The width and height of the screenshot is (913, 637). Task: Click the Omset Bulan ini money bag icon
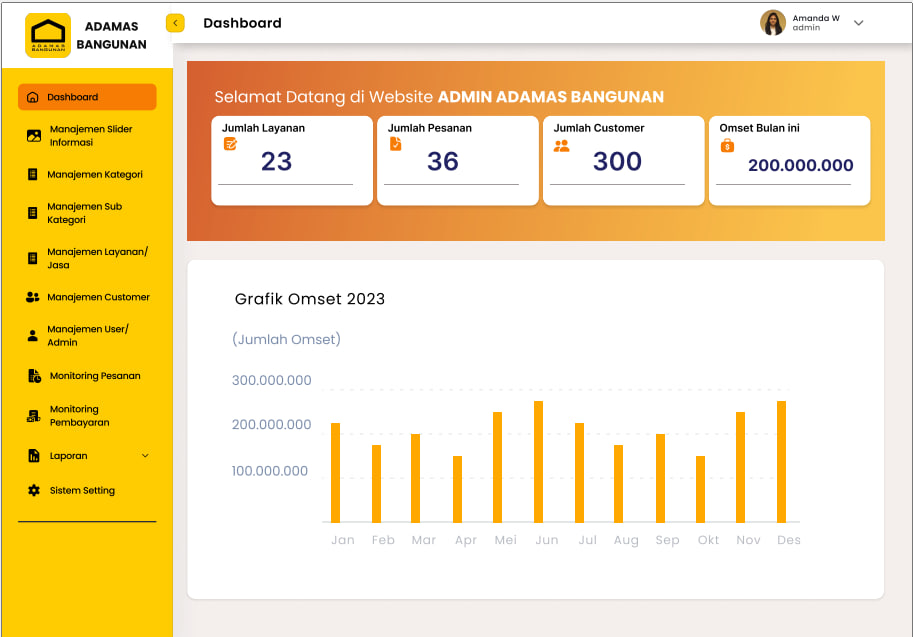[x=727, y=146]
